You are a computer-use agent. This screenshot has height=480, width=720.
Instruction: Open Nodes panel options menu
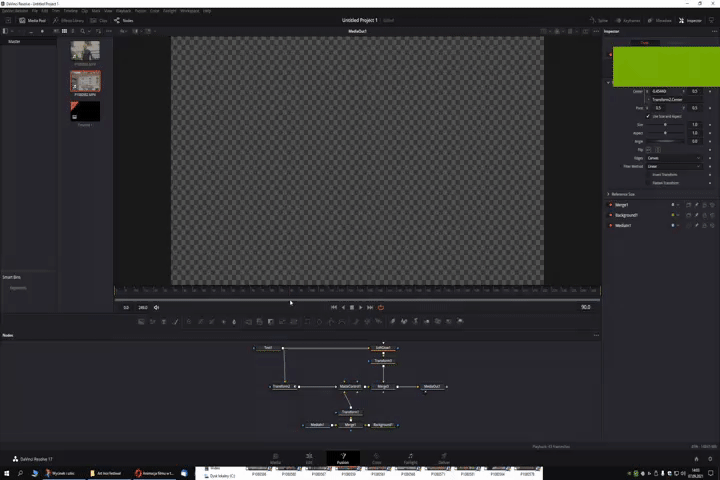point(596,335)
